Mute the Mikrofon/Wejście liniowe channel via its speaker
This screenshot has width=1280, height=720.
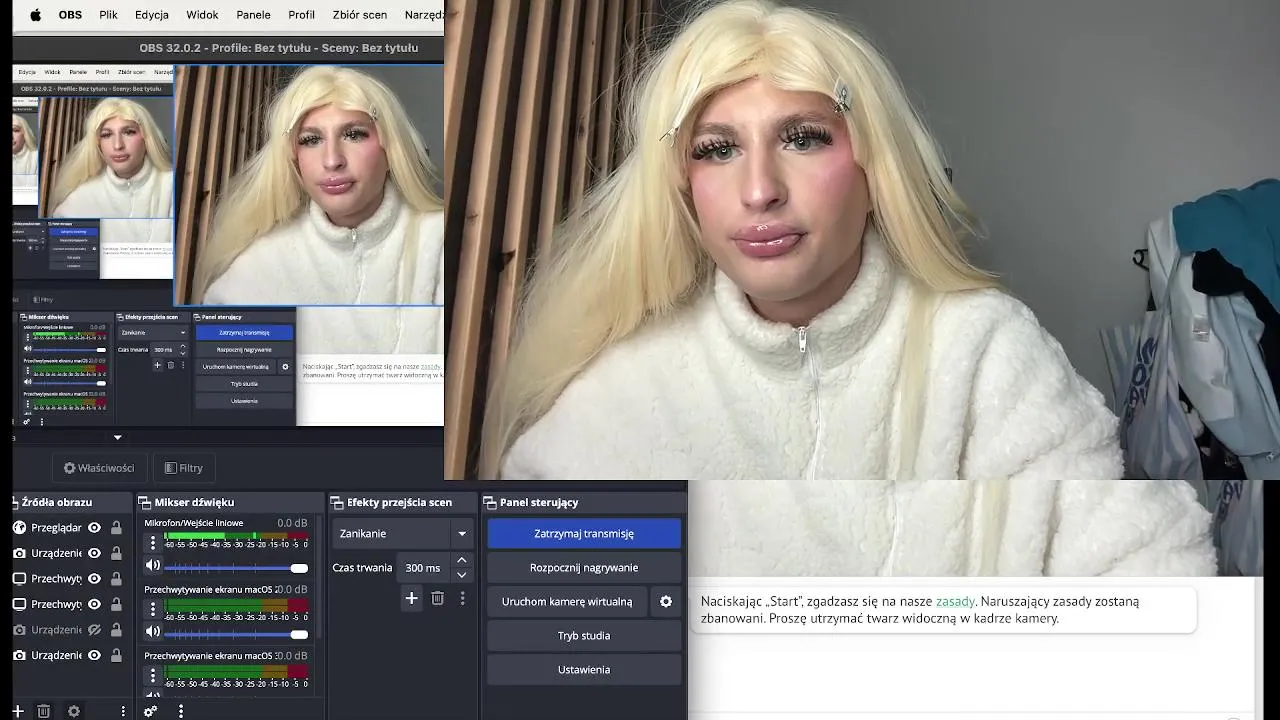[x=153, y=566]
